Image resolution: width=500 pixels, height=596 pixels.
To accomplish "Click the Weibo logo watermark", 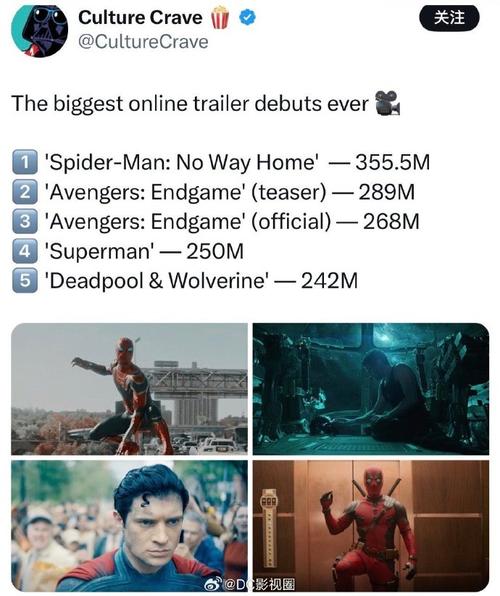I will click(x=213, y=585).
